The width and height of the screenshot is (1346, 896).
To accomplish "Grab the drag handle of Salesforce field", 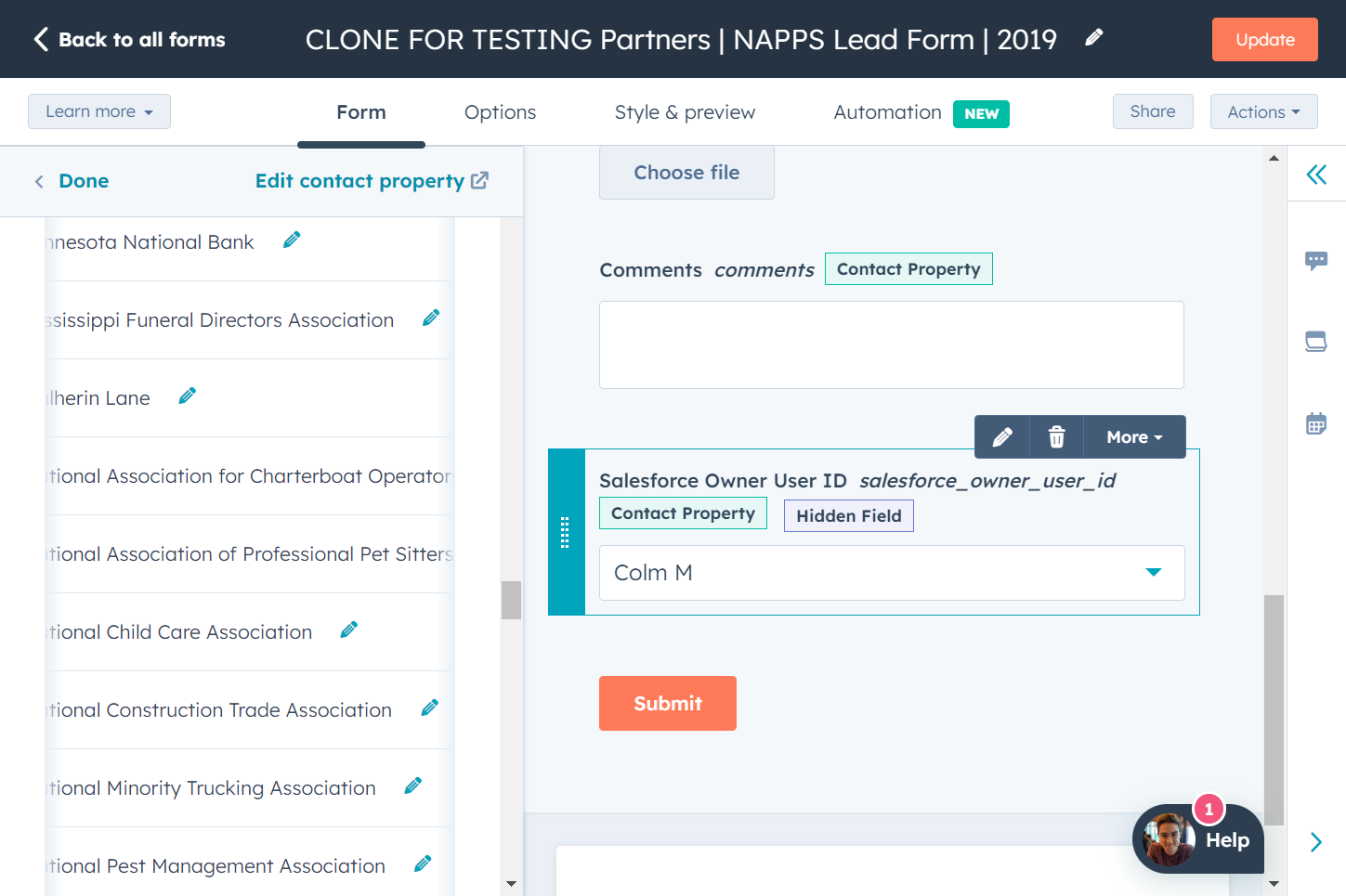I will click(x=565, y=532).
